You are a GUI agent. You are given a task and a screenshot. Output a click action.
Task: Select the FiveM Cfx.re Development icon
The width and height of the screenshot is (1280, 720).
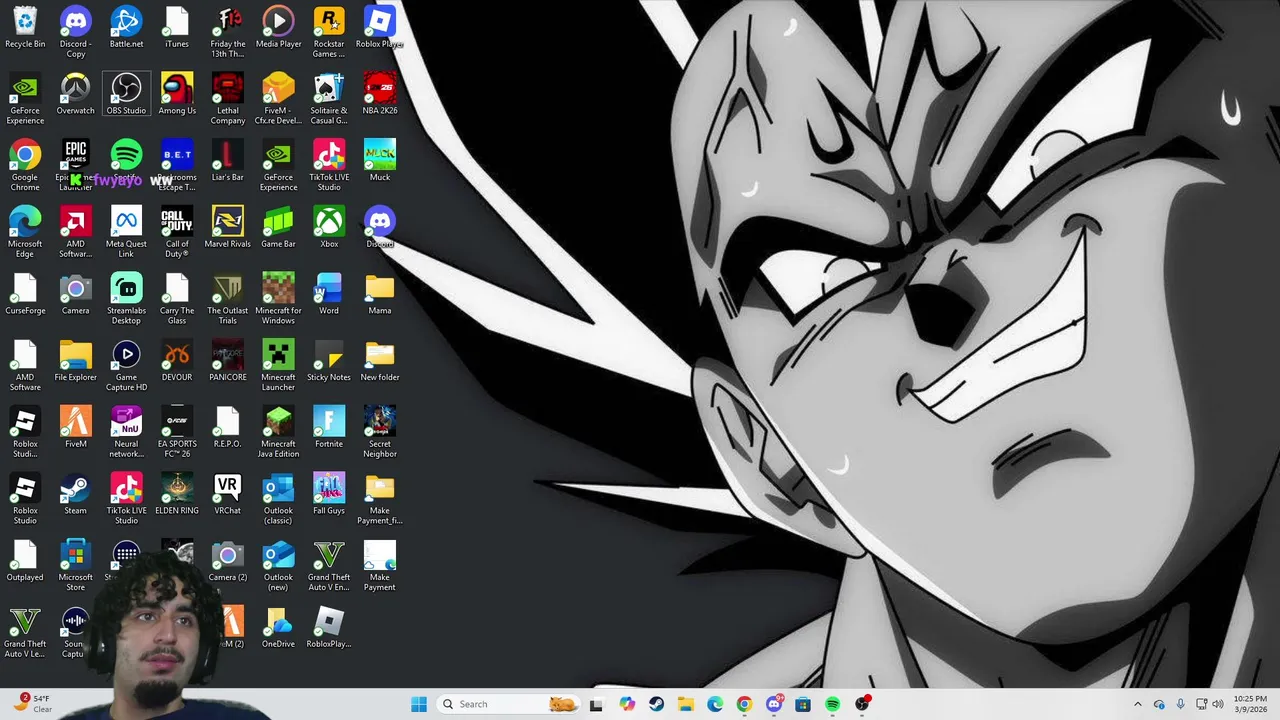click(x=278, y=99)
